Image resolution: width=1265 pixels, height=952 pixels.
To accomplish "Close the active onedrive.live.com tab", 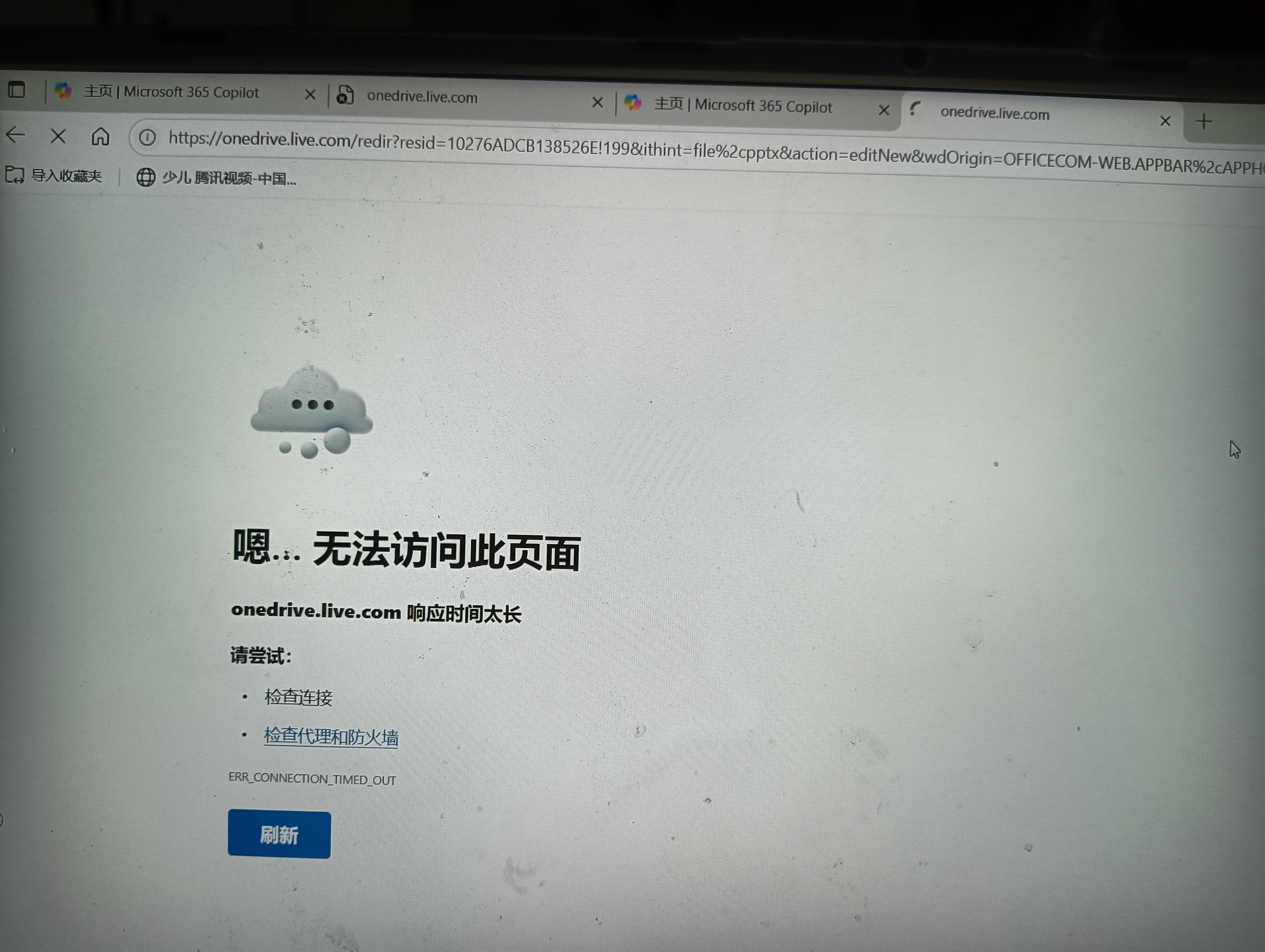I will click(1165, 121).
